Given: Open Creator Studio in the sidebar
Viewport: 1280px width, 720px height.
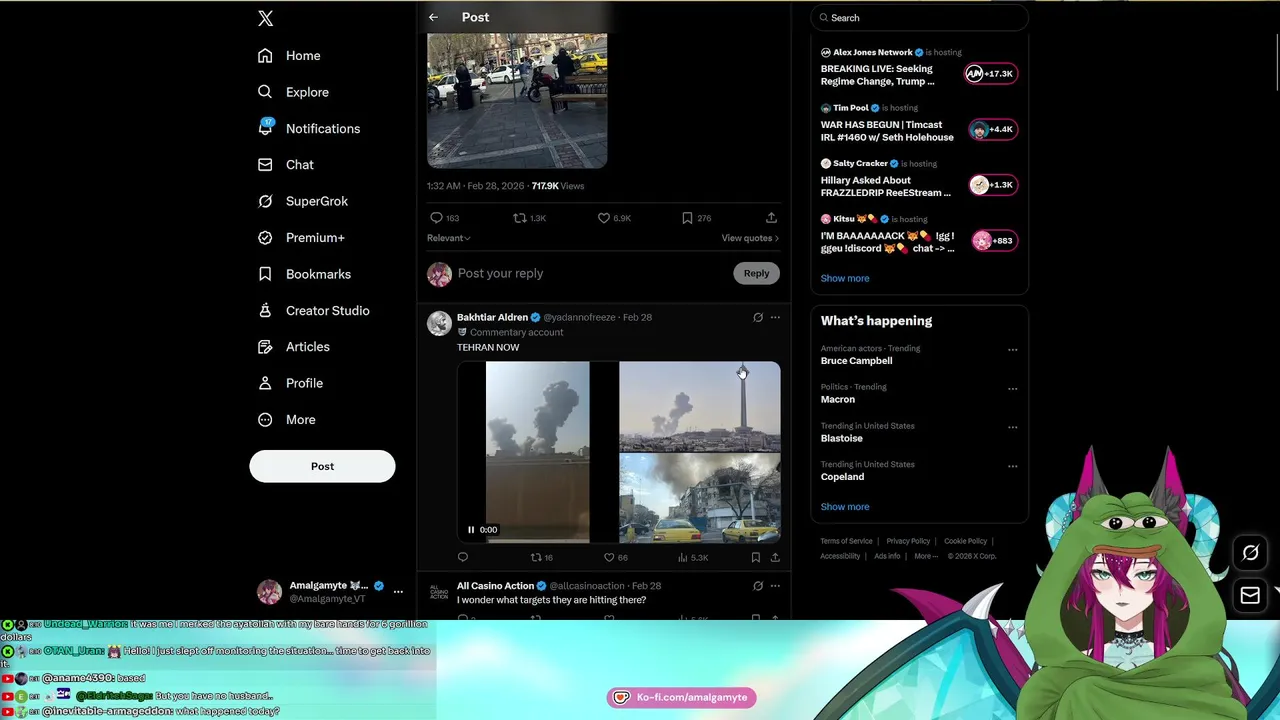Looking at the screenshot, I should pos(314,311).
